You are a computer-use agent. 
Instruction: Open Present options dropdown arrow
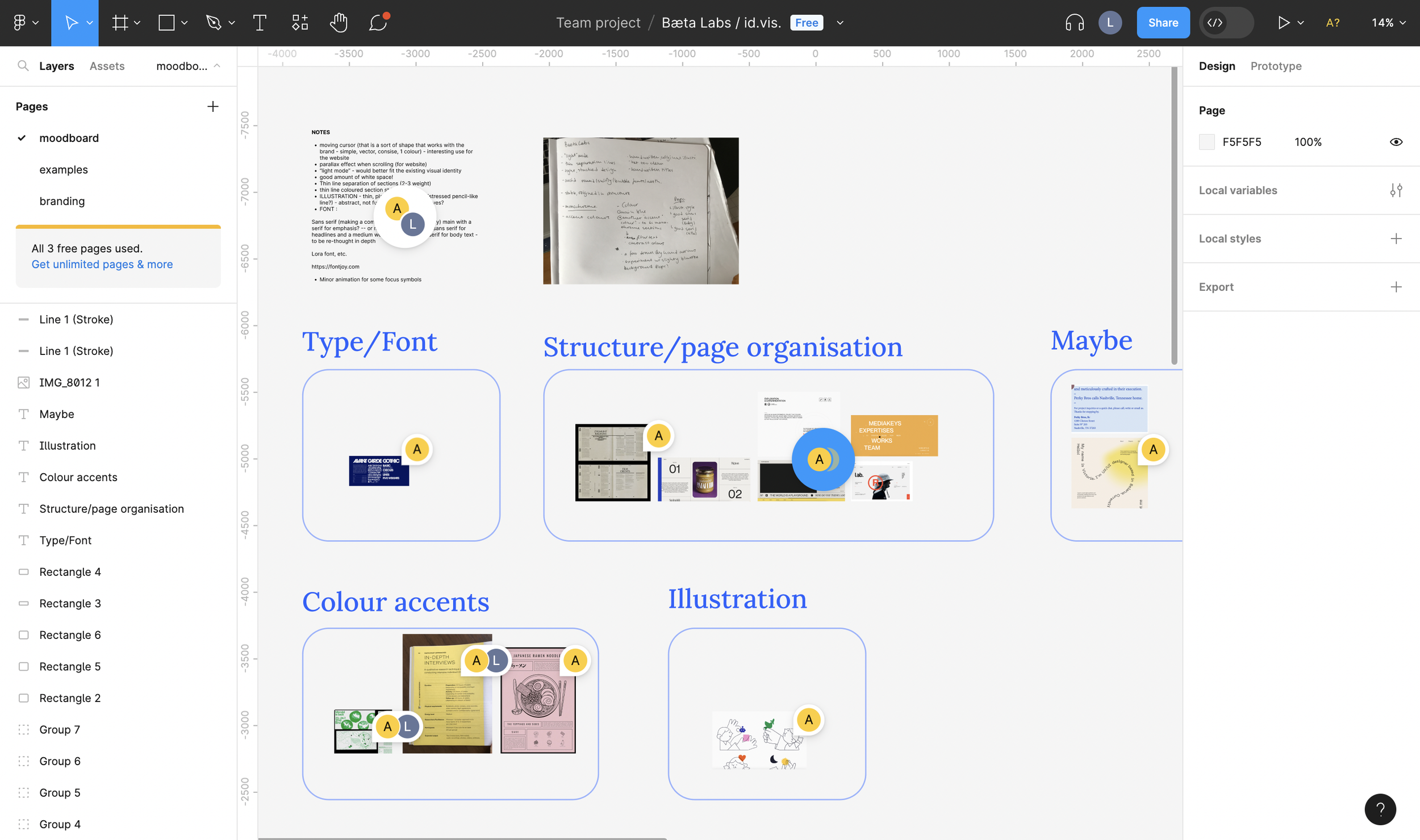tap(1300, 23)
